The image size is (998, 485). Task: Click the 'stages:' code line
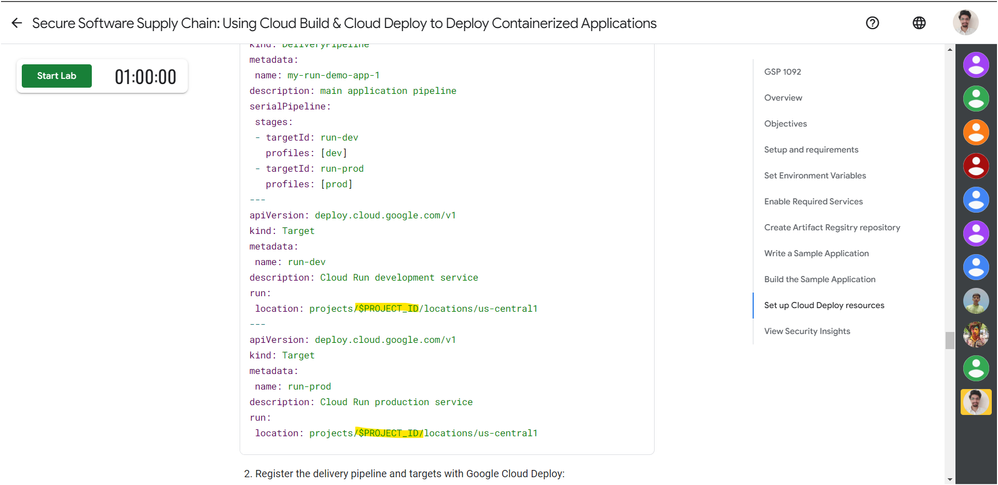tap(274, 122)
